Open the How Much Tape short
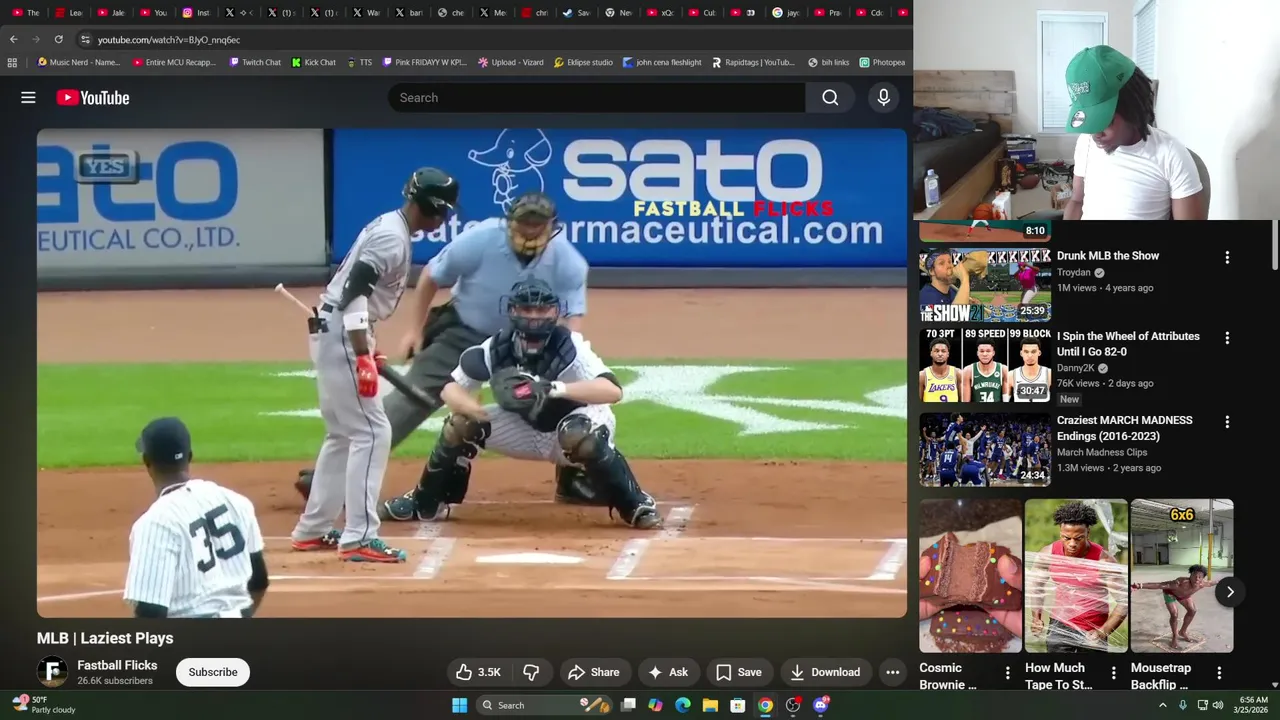1280x720 pixels. coord(1076,576)
